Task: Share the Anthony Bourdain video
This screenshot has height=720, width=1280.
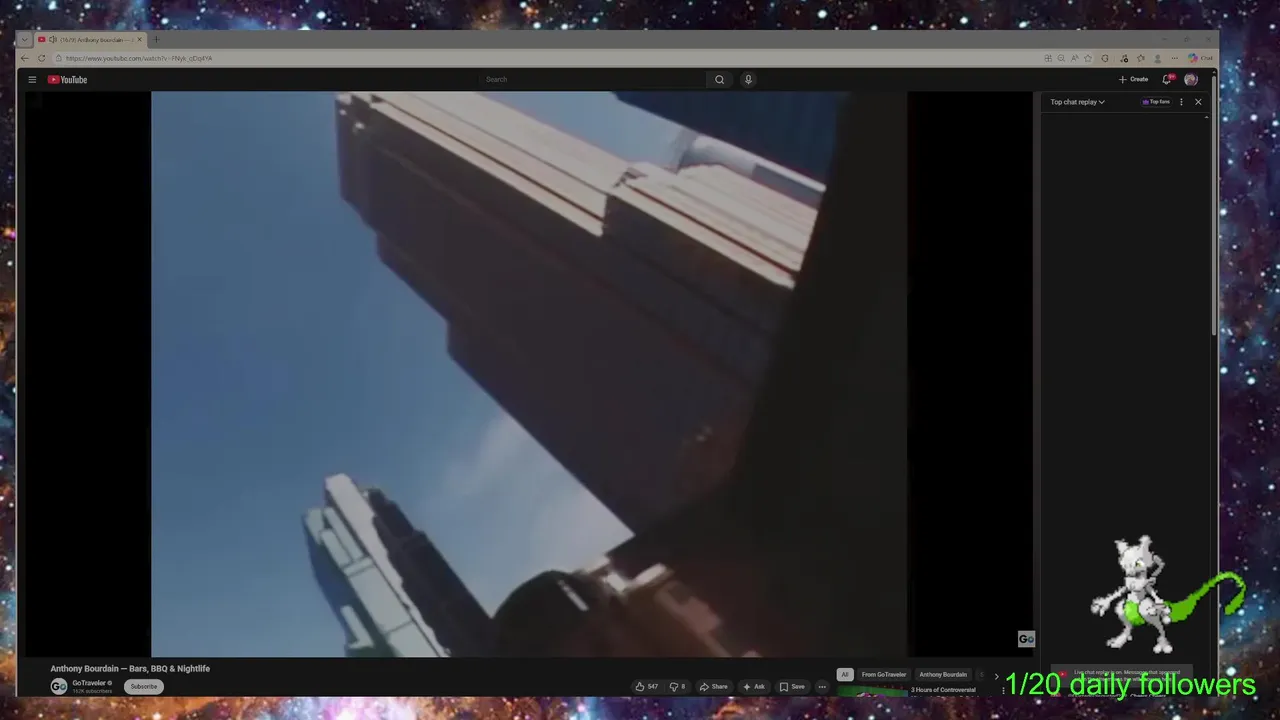Action: (x=713, y=687)
